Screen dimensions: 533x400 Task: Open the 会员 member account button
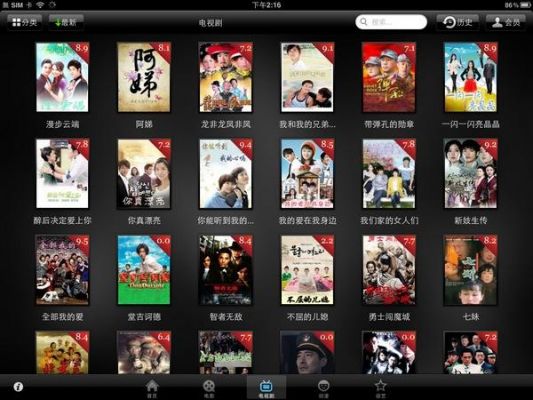point(506,22)
